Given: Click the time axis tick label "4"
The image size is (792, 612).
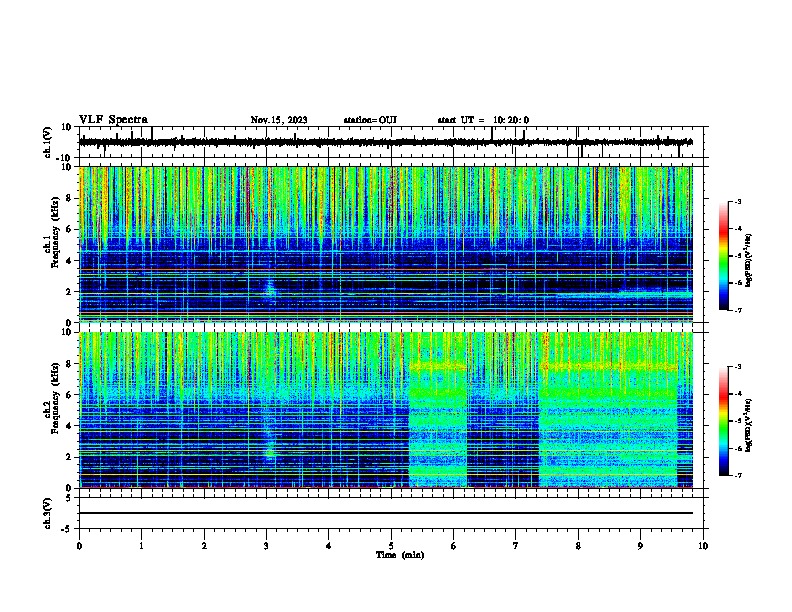Looking at the screenshot, I should point(329,546).
